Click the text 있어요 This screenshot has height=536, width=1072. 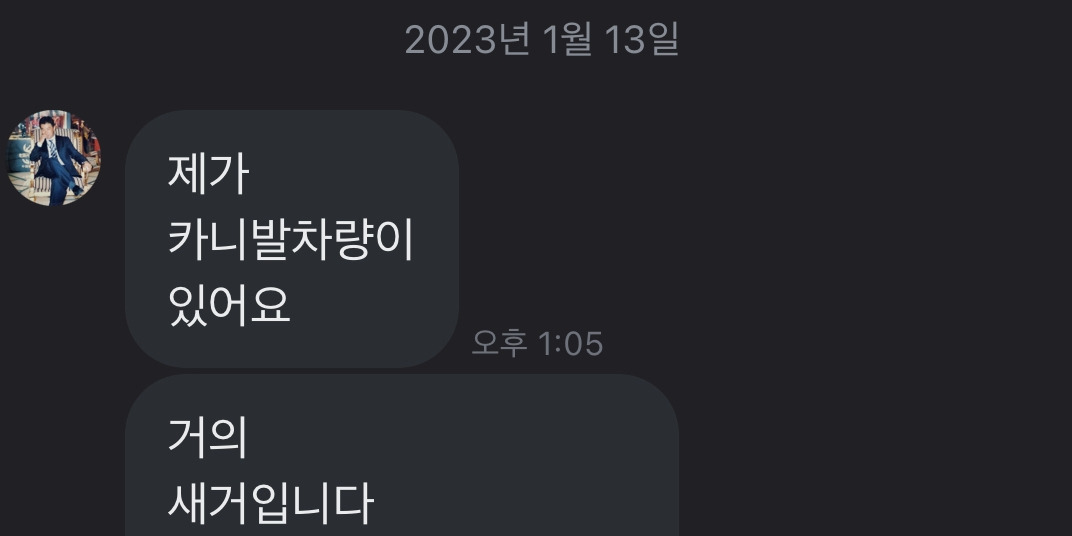(230, 306)
